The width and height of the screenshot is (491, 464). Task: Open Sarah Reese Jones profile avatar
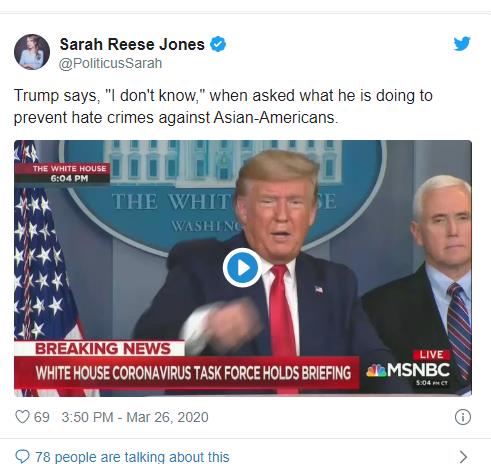tap(32, 52)
